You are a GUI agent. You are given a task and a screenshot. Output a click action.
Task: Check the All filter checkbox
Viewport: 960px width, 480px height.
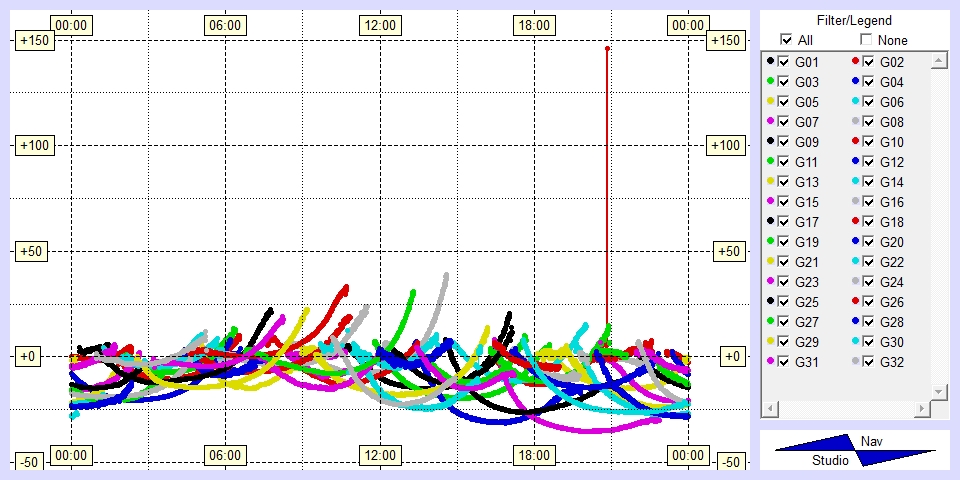click(x=786, y=40)
